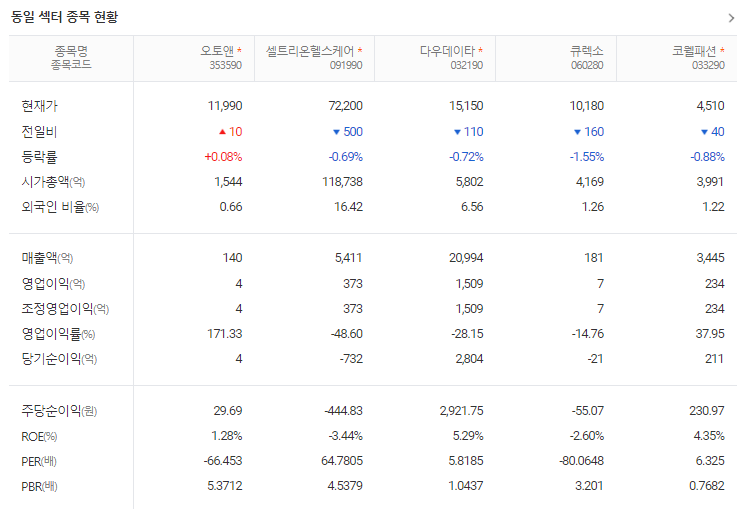The width and height of the screenshot is (743, 509).
Task: Open the 오토앤 stock link
Action: (x=217, y=51)
